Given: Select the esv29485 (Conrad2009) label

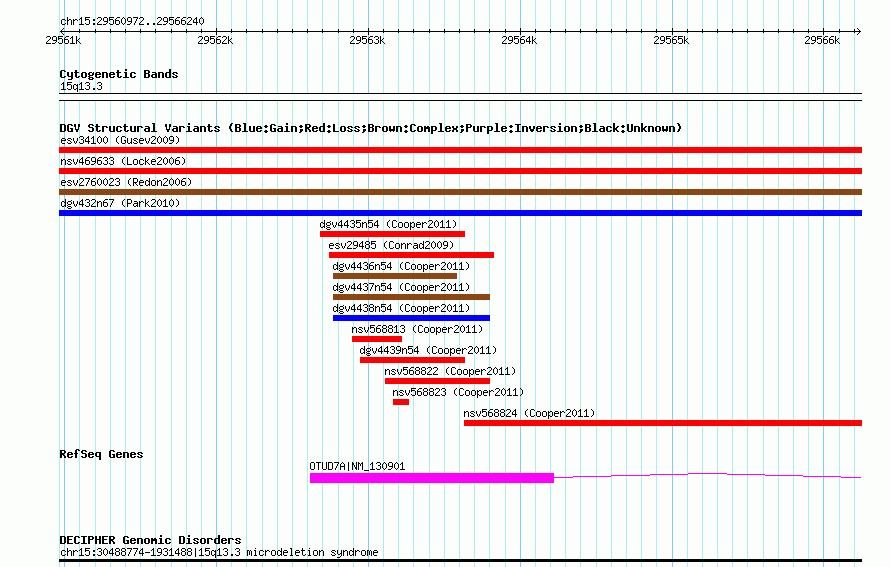Looking at the screenshot, I should point(391,245).
